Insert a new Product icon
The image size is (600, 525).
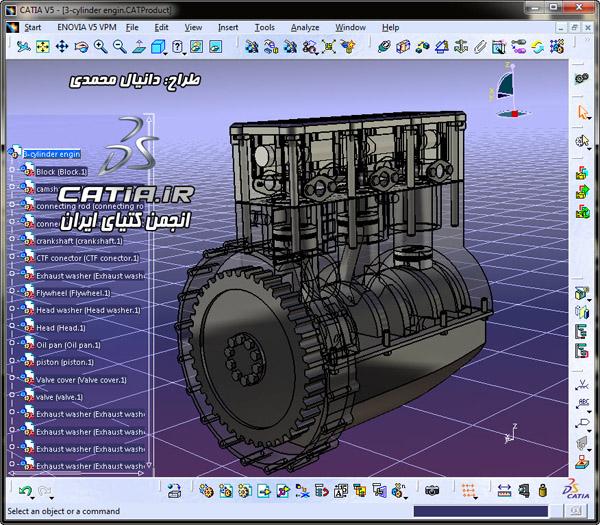click(x=226, y=490)
